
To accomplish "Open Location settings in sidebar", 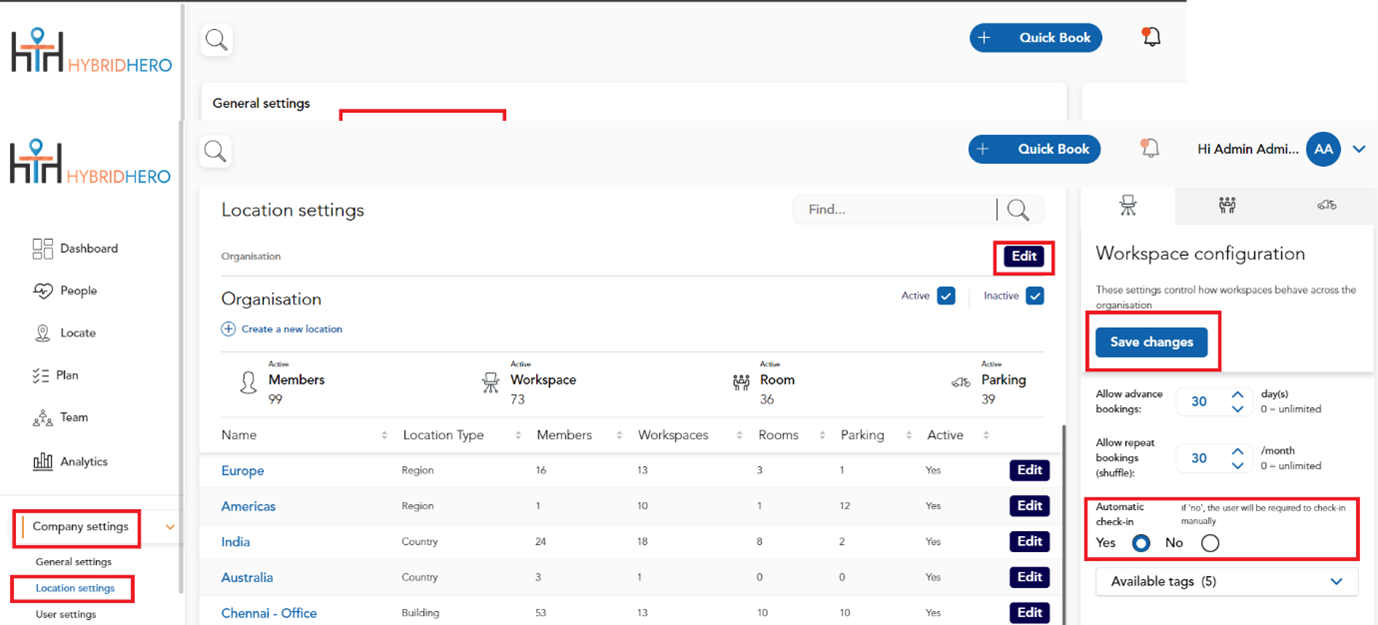I will [75, 588].
